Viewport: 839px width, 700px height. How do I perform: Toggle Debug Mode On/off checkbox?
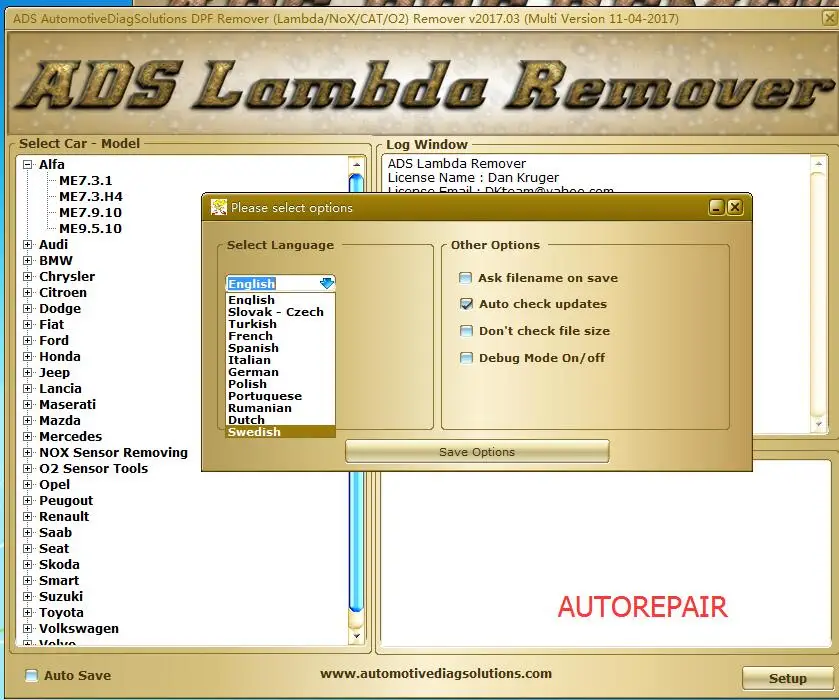[466, 357]
